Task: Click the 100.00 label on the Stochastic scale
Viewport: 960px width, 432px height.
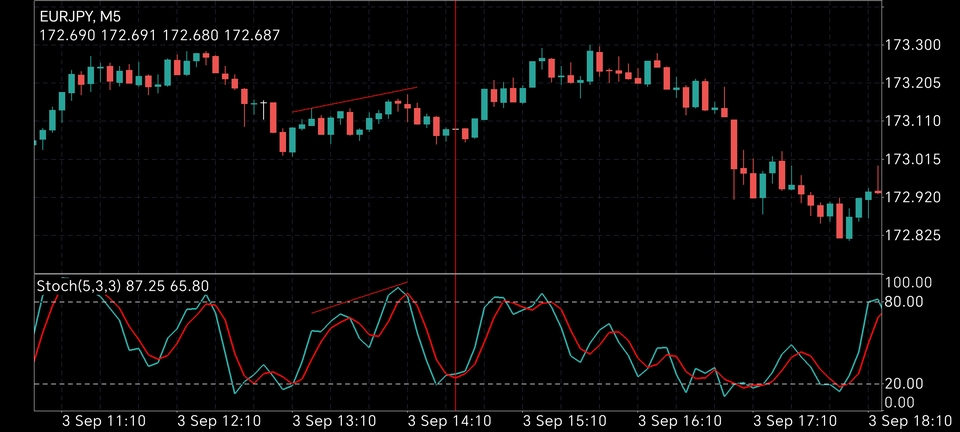Action: [911, 283]
